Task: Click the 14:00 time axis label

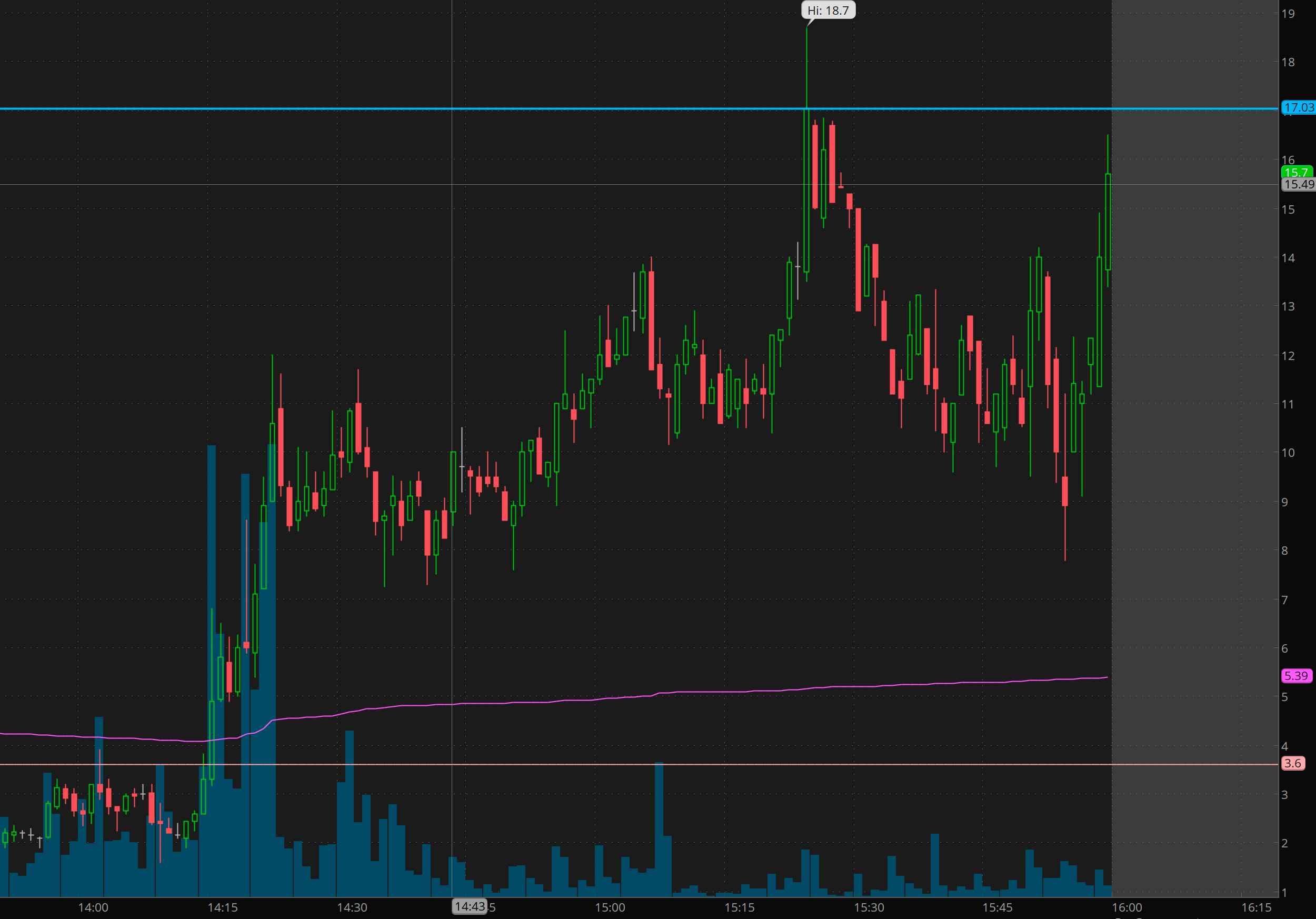Action: [x=93, y=907]
